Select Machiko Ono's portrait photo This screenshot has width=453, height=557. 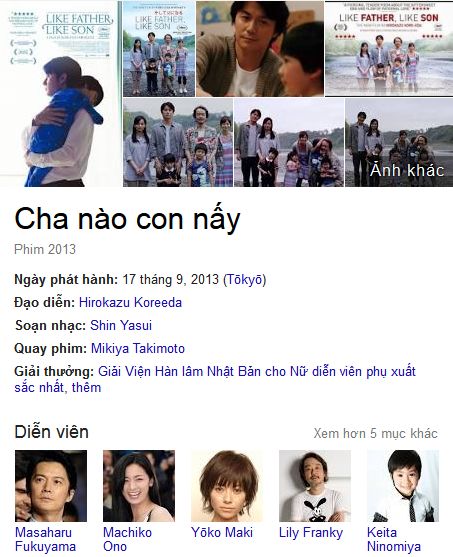pyautogui.click(x=139, y=486)
